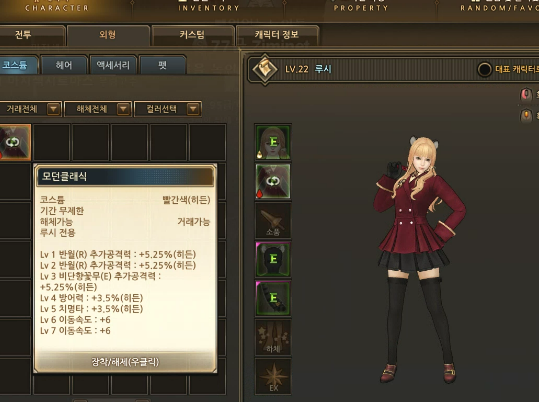Open the 액세서리 sub-tab

(x=113, y=65)
